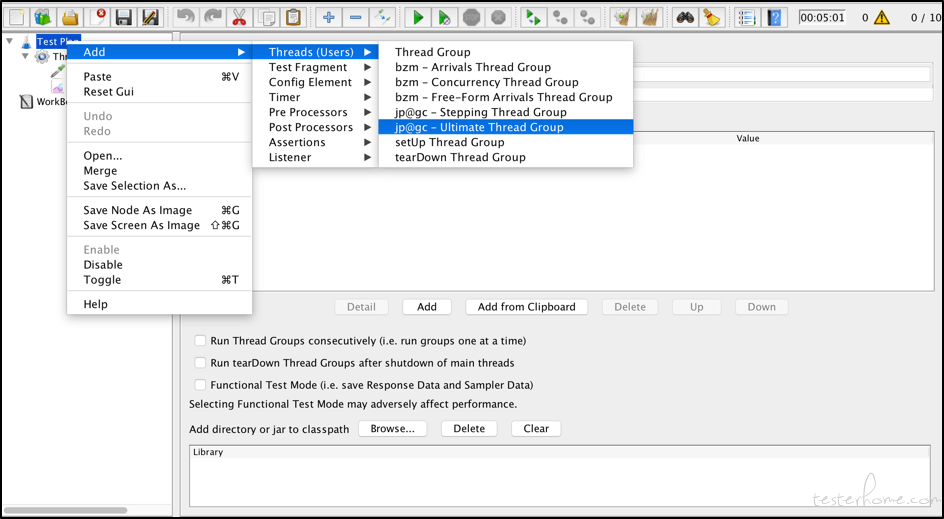Click the blue plus Expand All icon
This screenshot has height=519, width=944.
328,17
